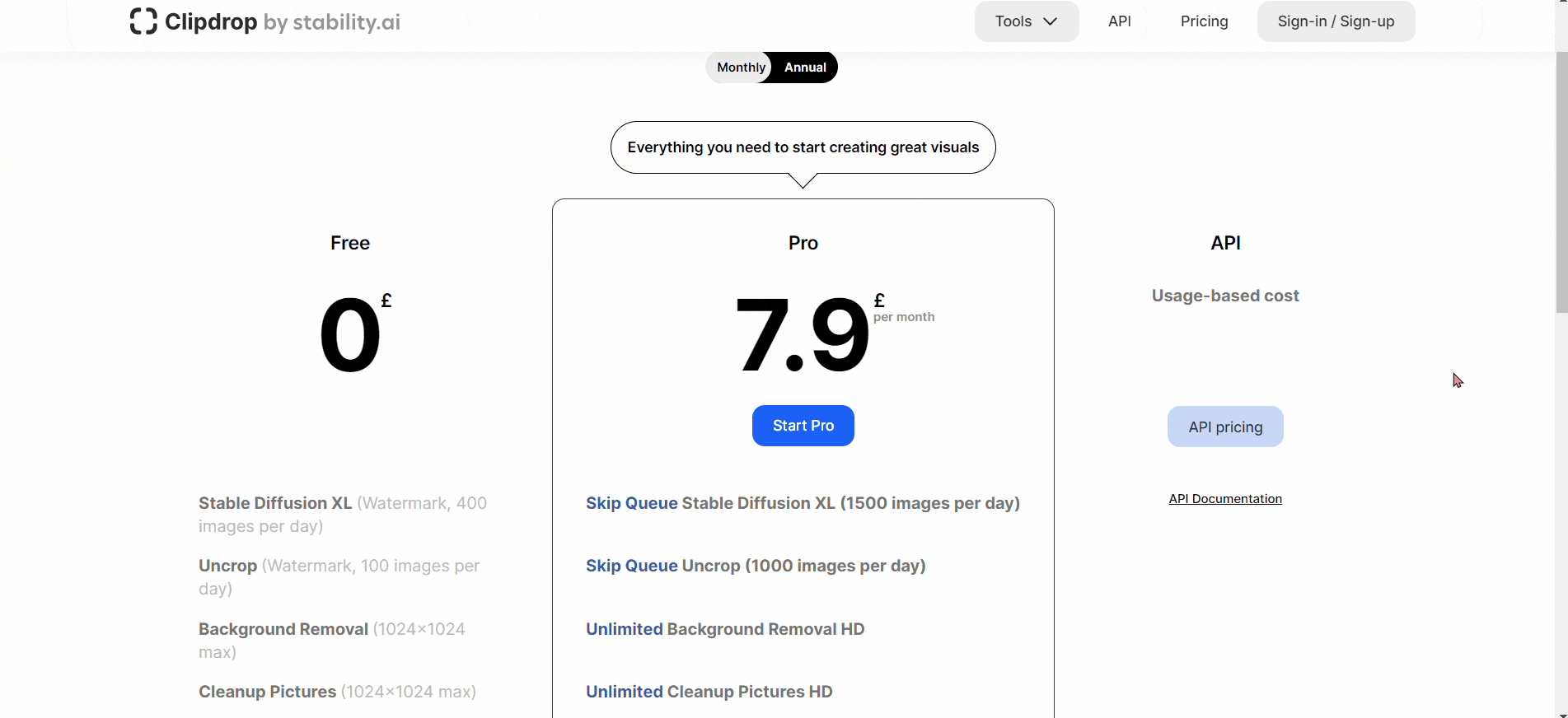
Task: Expand the Tools dropdown menu
Action: click(1027, 21)
